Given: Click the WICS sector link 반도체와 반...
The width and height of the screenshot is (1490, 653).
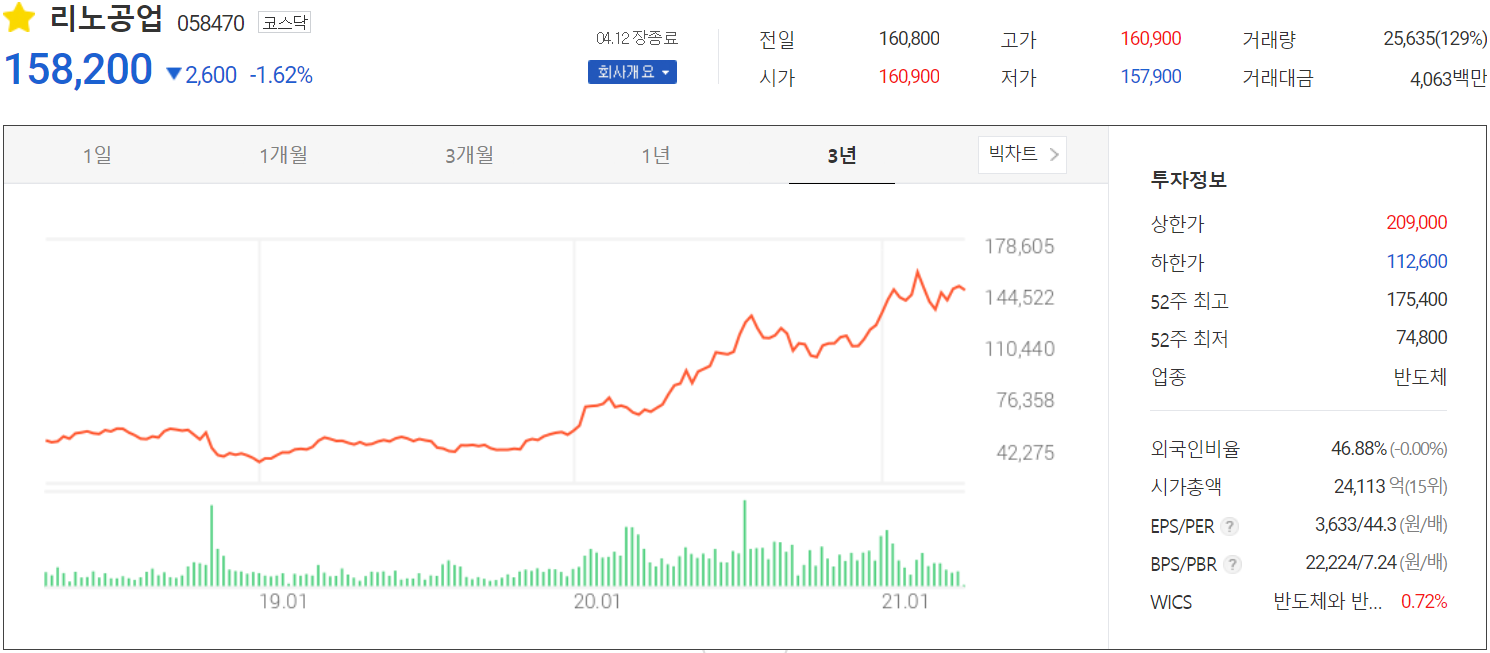Looking at the screenshot, I should (x=1328, y=602).
